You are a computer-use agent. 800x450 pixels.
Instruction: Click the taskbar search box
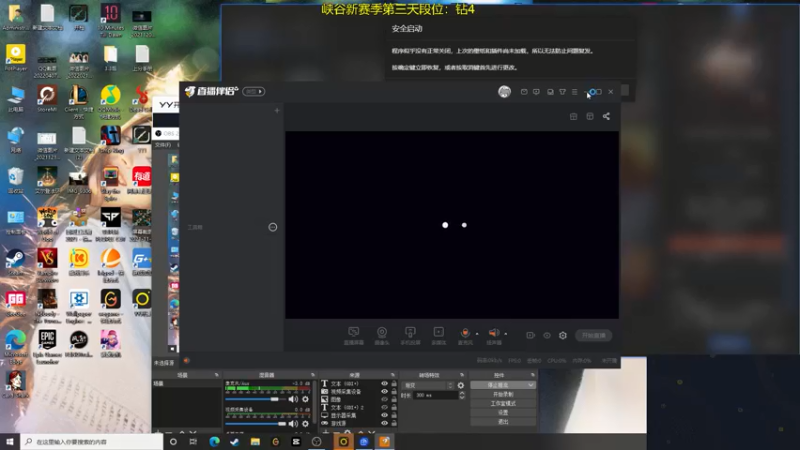coord(92,442)
